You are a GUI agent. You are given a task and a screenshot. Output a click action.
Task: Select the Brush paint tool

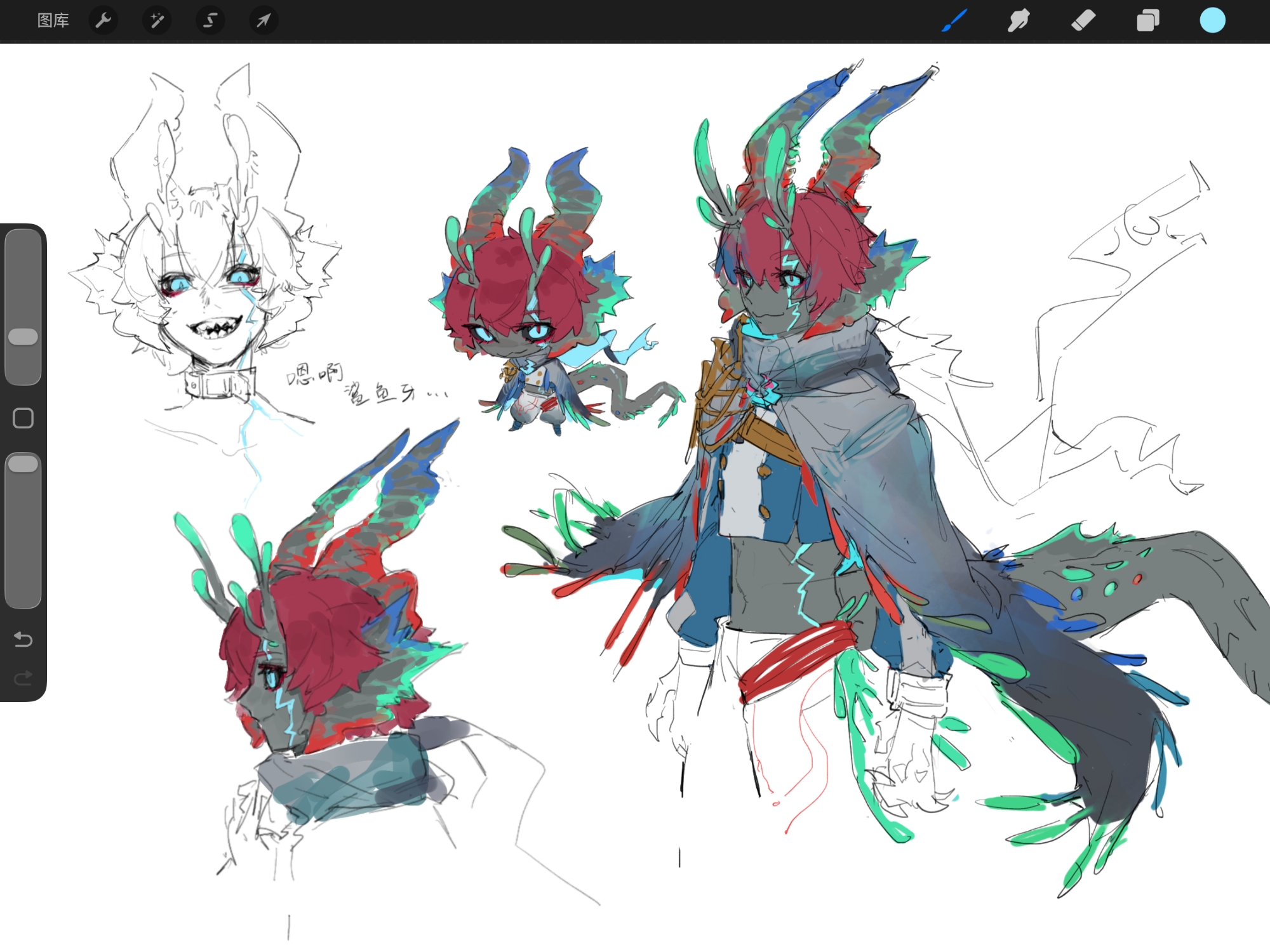(x=954, y=20)
